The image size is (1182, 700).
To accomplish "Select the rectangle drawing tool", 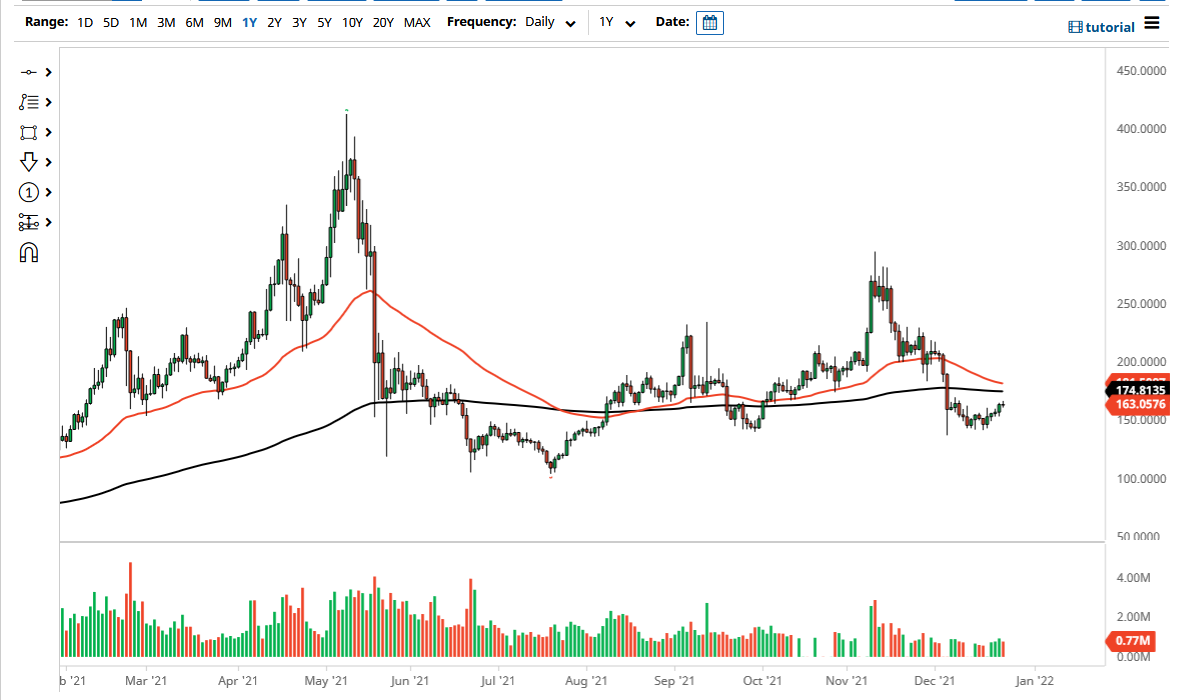I will click(x=27, y=132).
